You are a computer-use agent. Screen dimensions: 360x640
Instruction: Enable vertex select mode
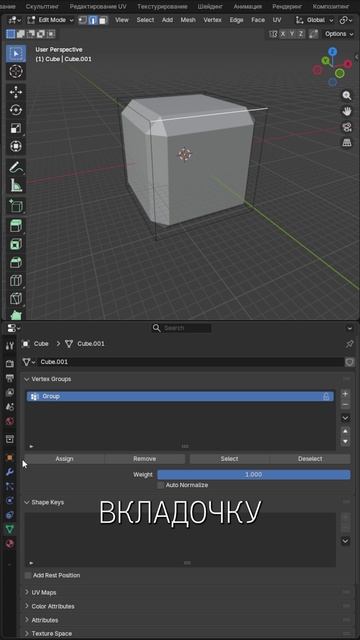point(83,20)
